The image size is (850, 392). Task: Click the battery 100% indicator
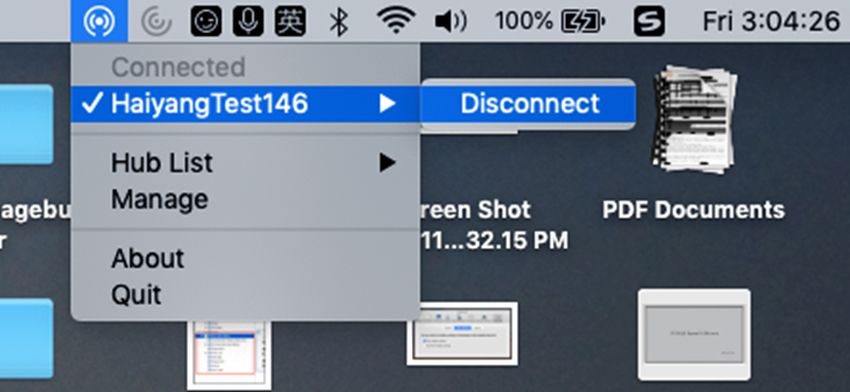pyautogui.click(x=550, y=22)
